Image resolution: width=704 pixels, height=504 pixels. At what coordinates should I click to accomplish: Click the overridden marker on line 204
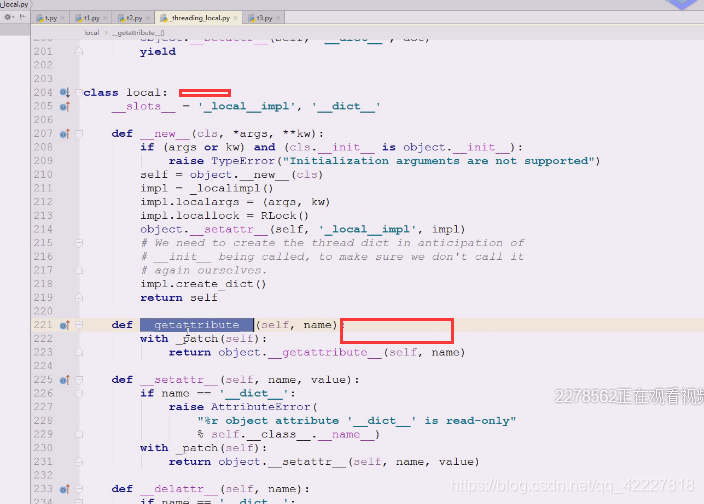coord(65,93)
